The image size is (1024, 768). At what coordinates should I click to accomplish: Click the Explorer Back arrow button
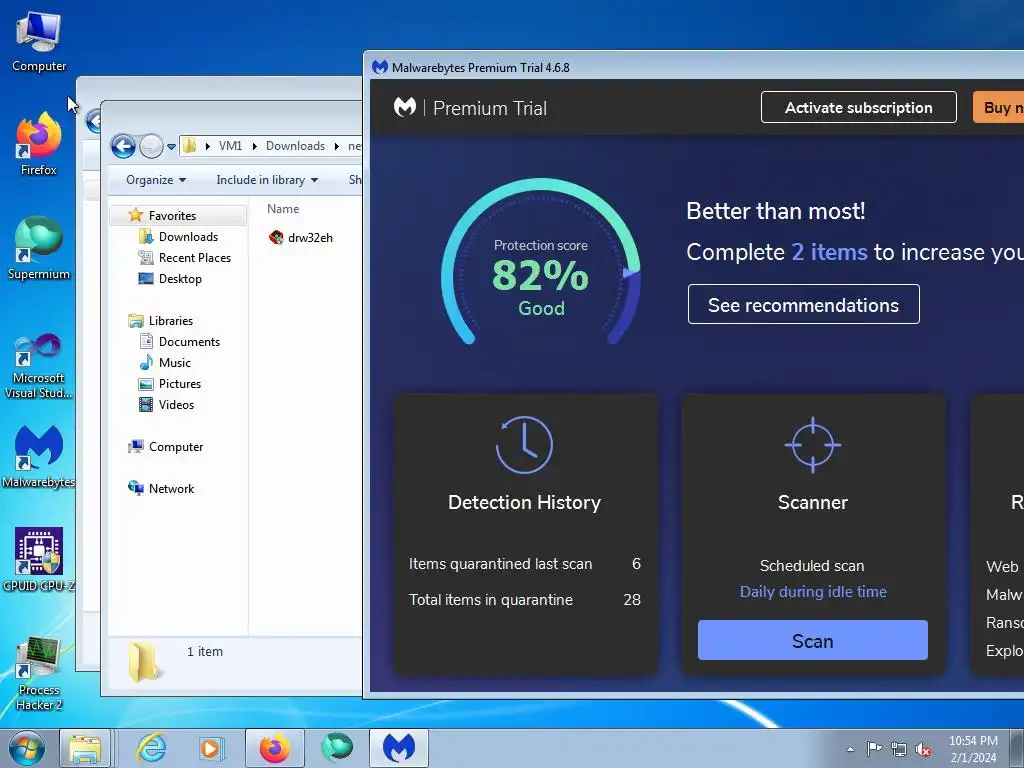pos(123,146)
